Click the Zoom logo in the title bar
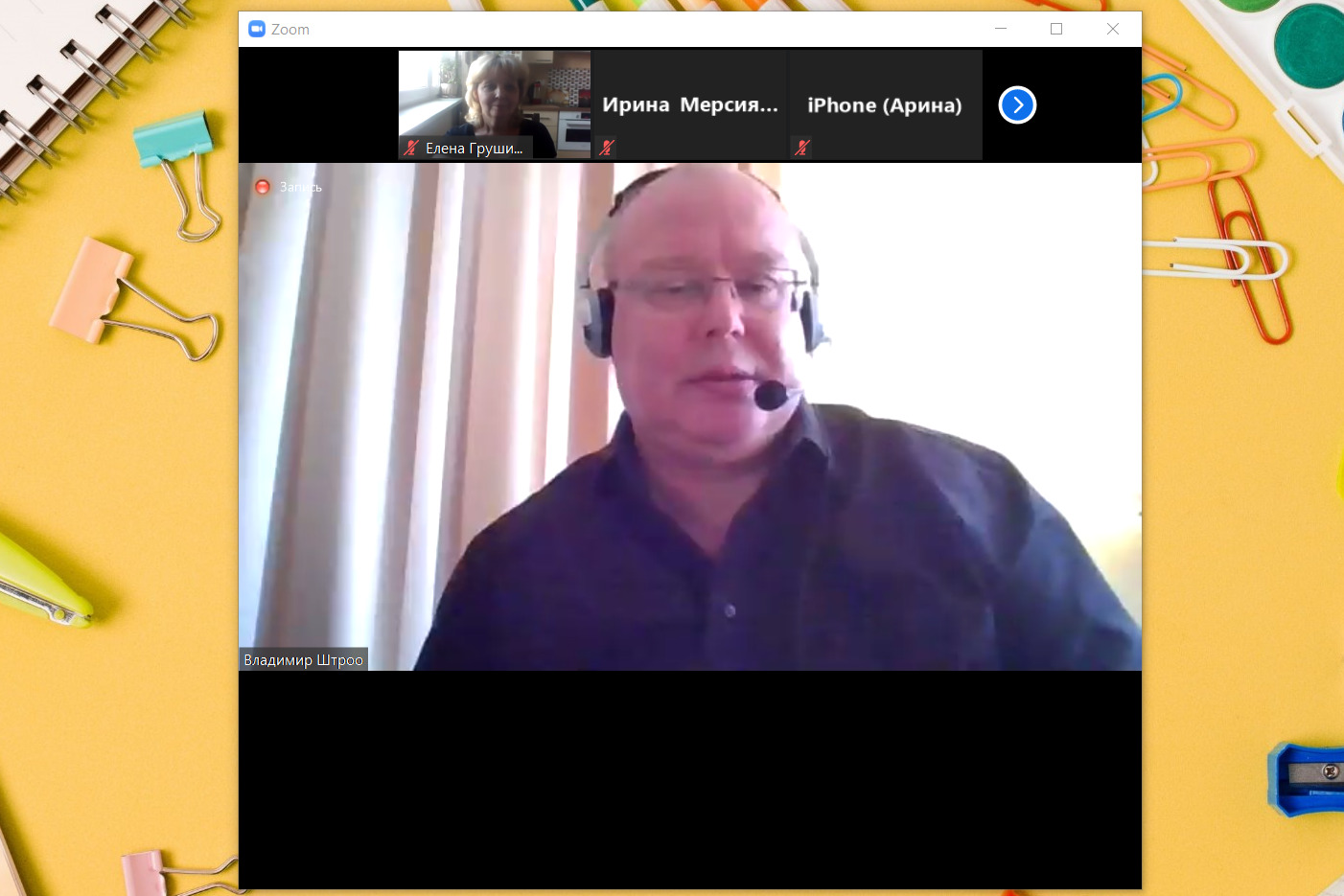This screenshot has width=1344, height=896. click(x=256, y=29)
